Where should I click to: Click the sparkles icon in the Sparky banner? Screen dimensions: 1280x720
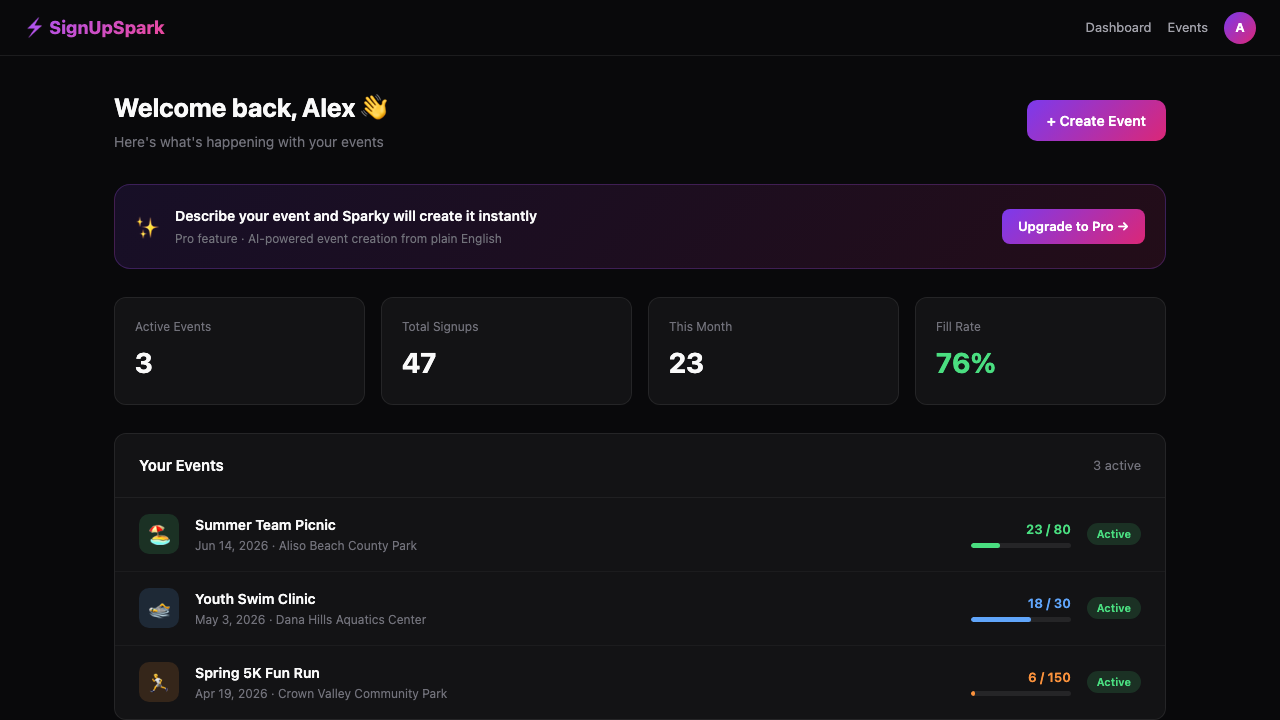[146, 227]
